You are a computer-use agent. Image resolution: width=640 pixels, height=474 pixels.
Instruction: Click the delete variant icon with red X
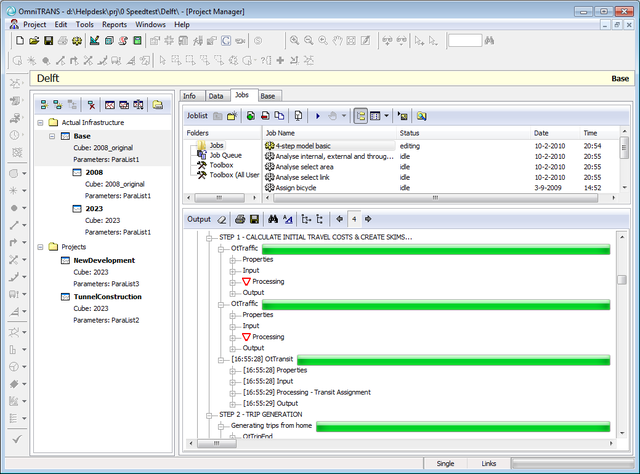pos(91,105)
